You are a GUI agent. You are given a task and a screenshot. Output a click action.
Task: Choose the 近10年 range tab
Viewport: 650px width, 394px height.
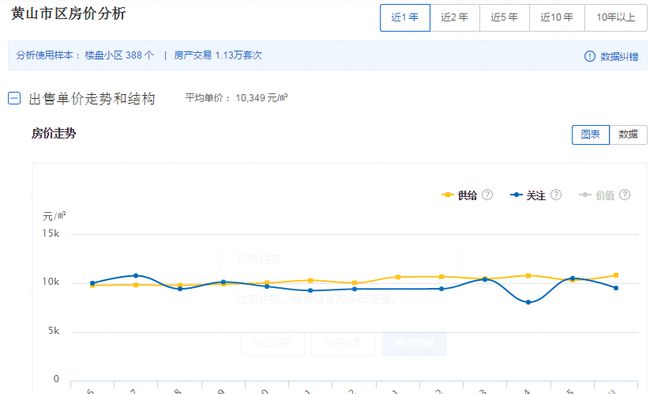tap(557, 17)
